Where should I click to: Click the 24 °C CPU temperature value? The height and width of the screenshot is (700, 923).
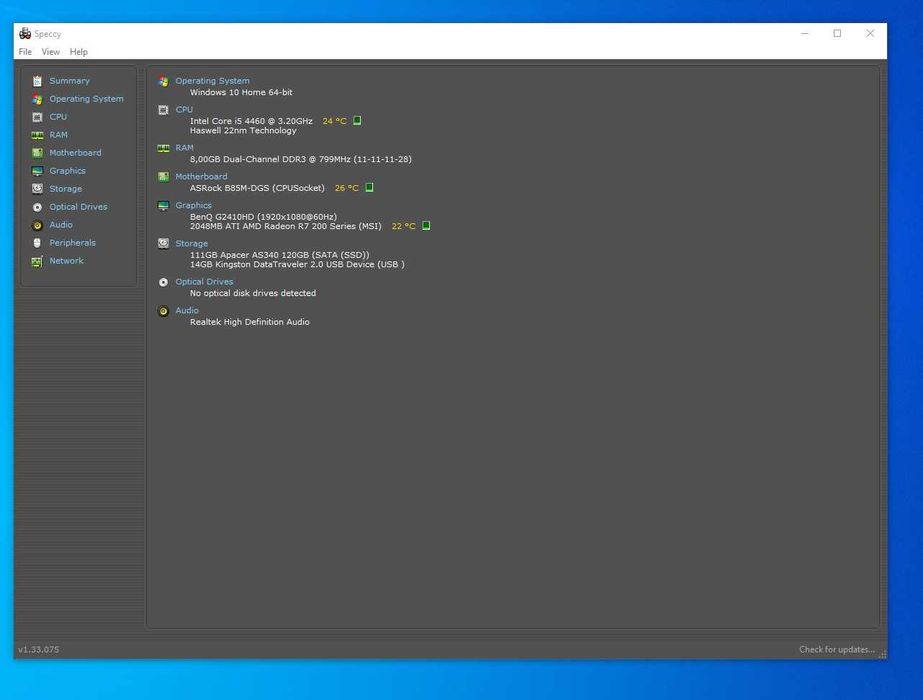[x=334, y=121]
